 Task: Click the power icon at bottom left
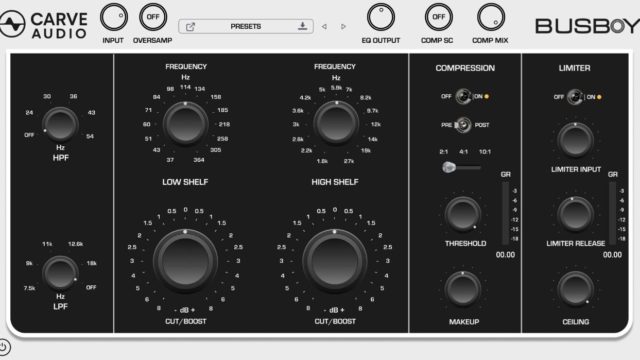pyautogui.click(x=3, y=348)
